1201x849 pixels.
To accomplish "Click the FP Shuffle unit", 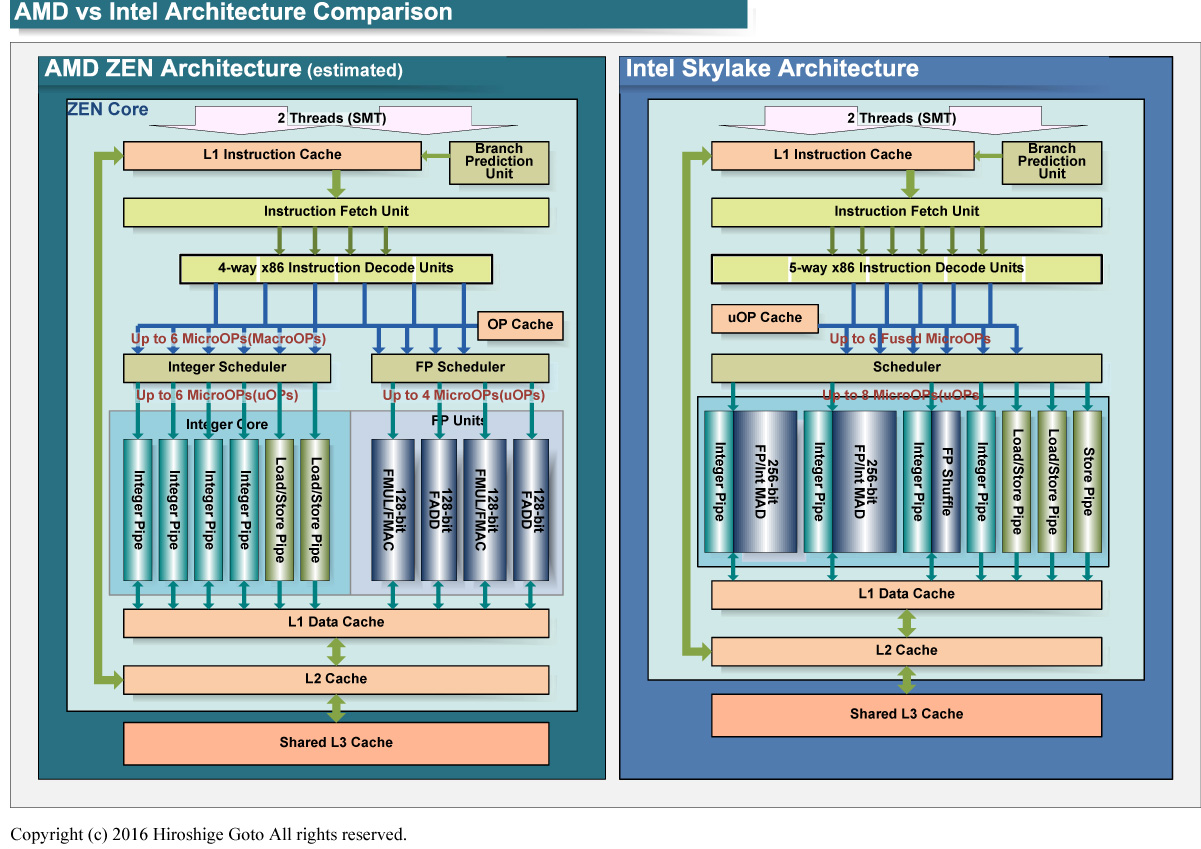I will pos(946,481).
